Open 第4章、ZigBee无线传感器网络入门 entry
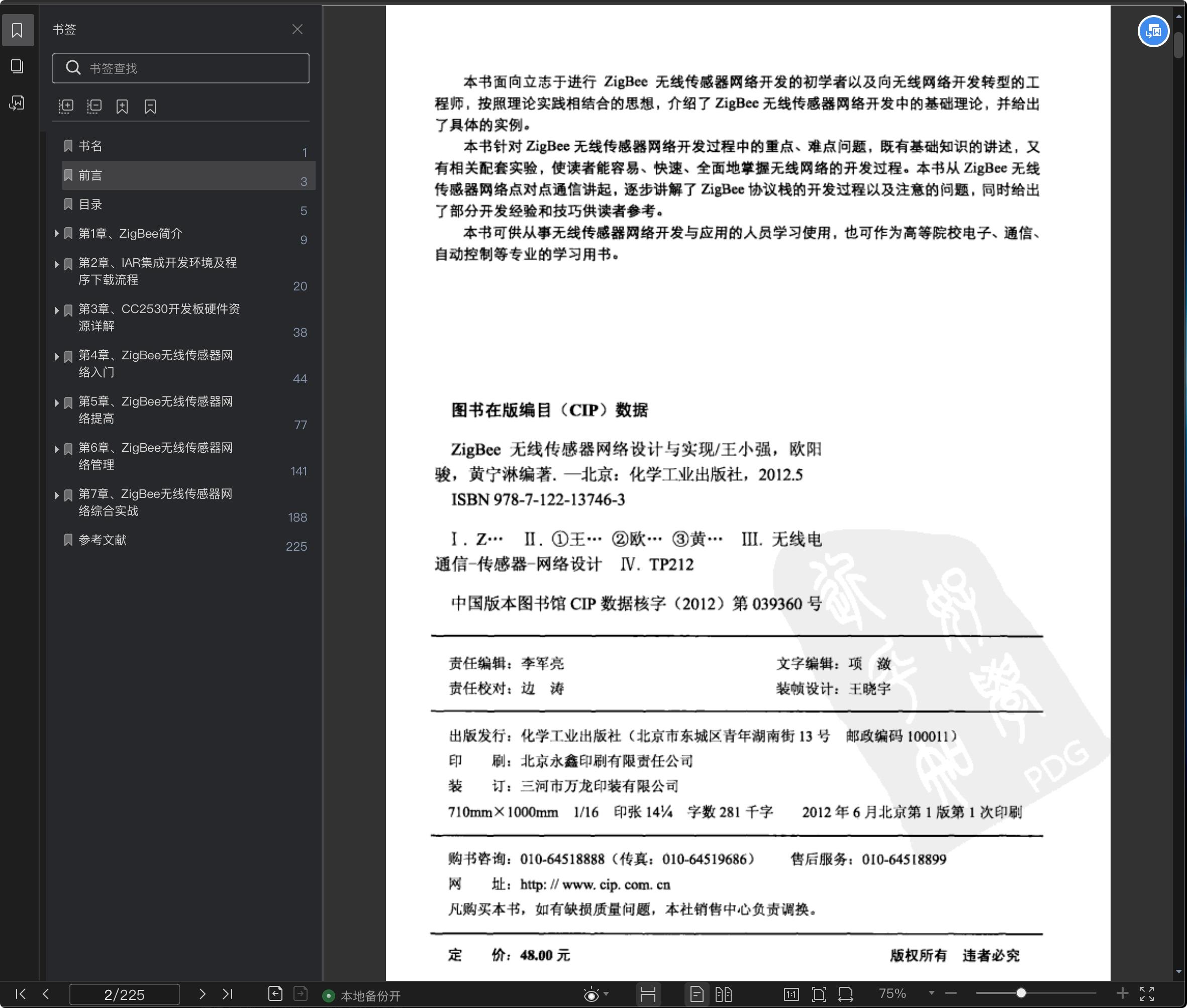Screen dimensions: 1187x1008 [x=155, y=363]
